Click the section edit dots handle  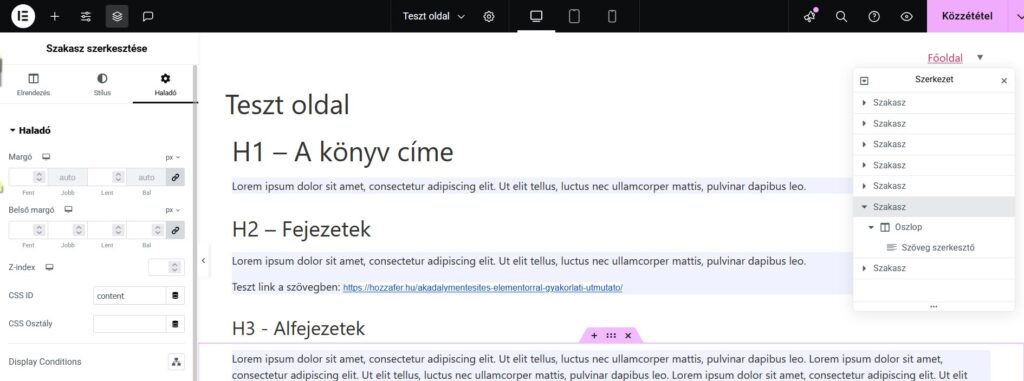click(611, 335)
